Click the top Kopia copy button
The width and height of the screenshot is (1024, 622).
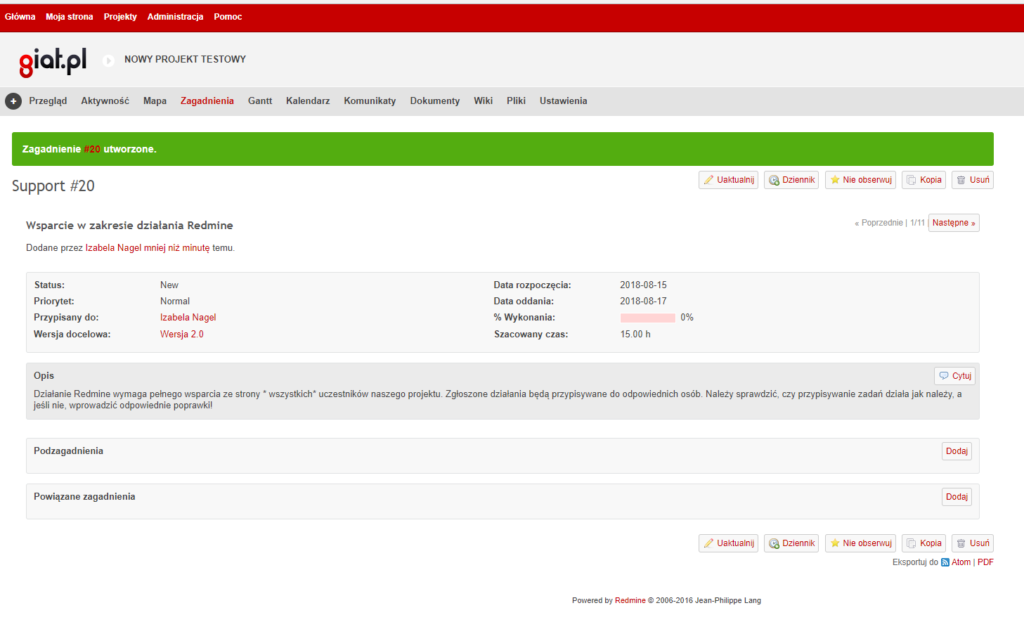923,180
